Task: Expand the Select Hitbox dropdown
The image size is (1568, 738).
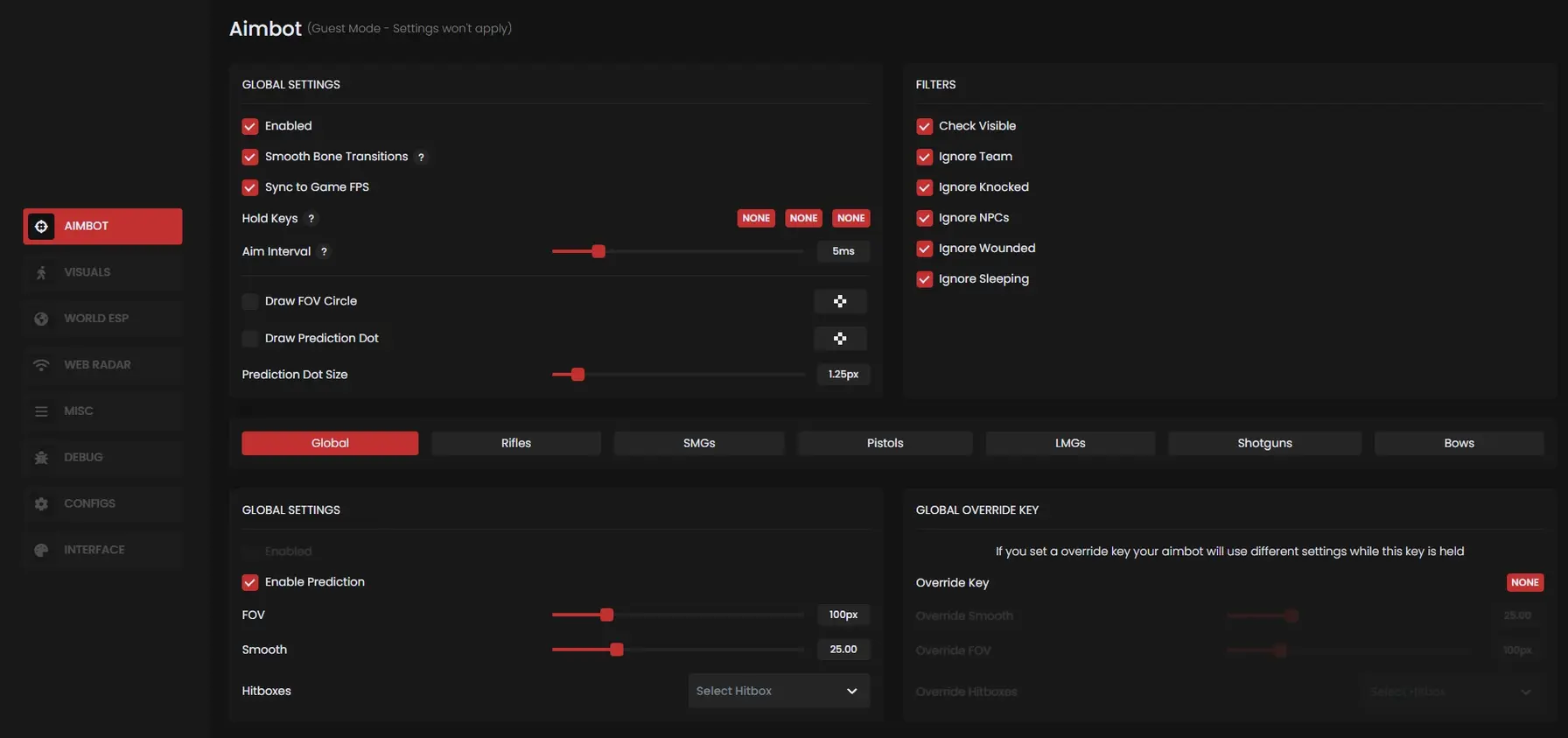Action: (778, 691)
